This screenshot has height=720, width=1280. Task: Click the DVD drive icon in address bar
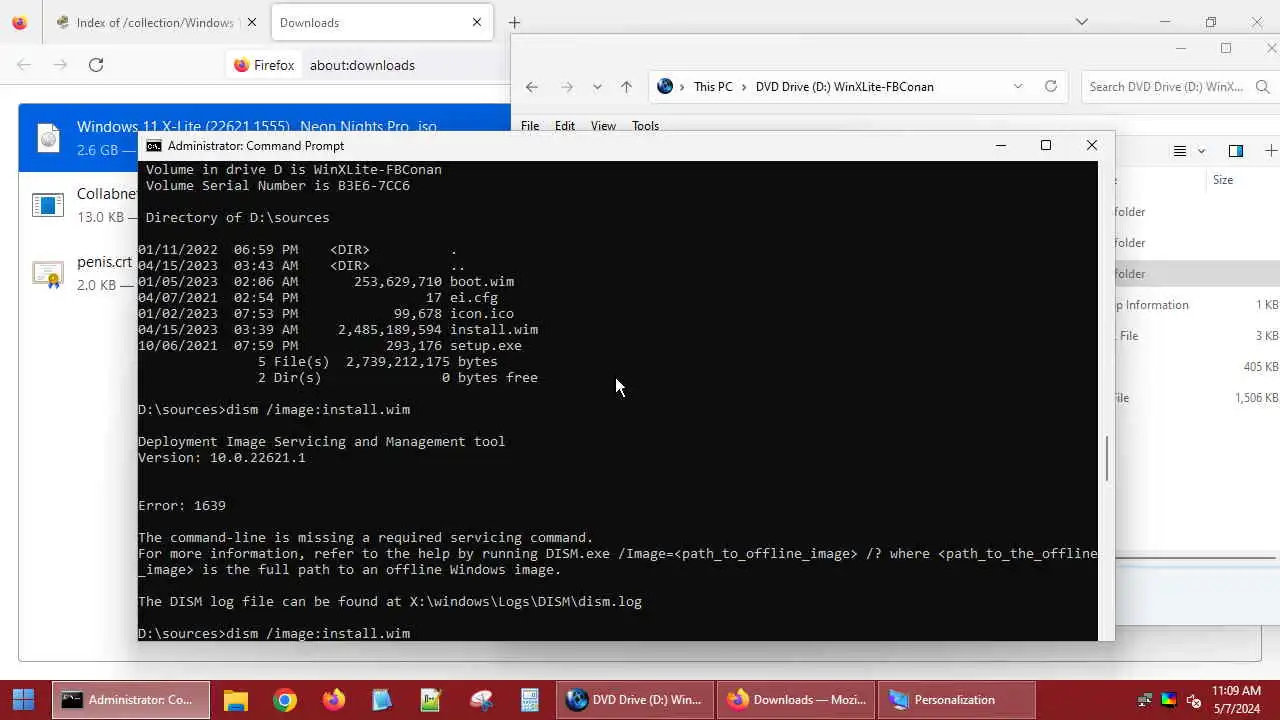(665, 87)
